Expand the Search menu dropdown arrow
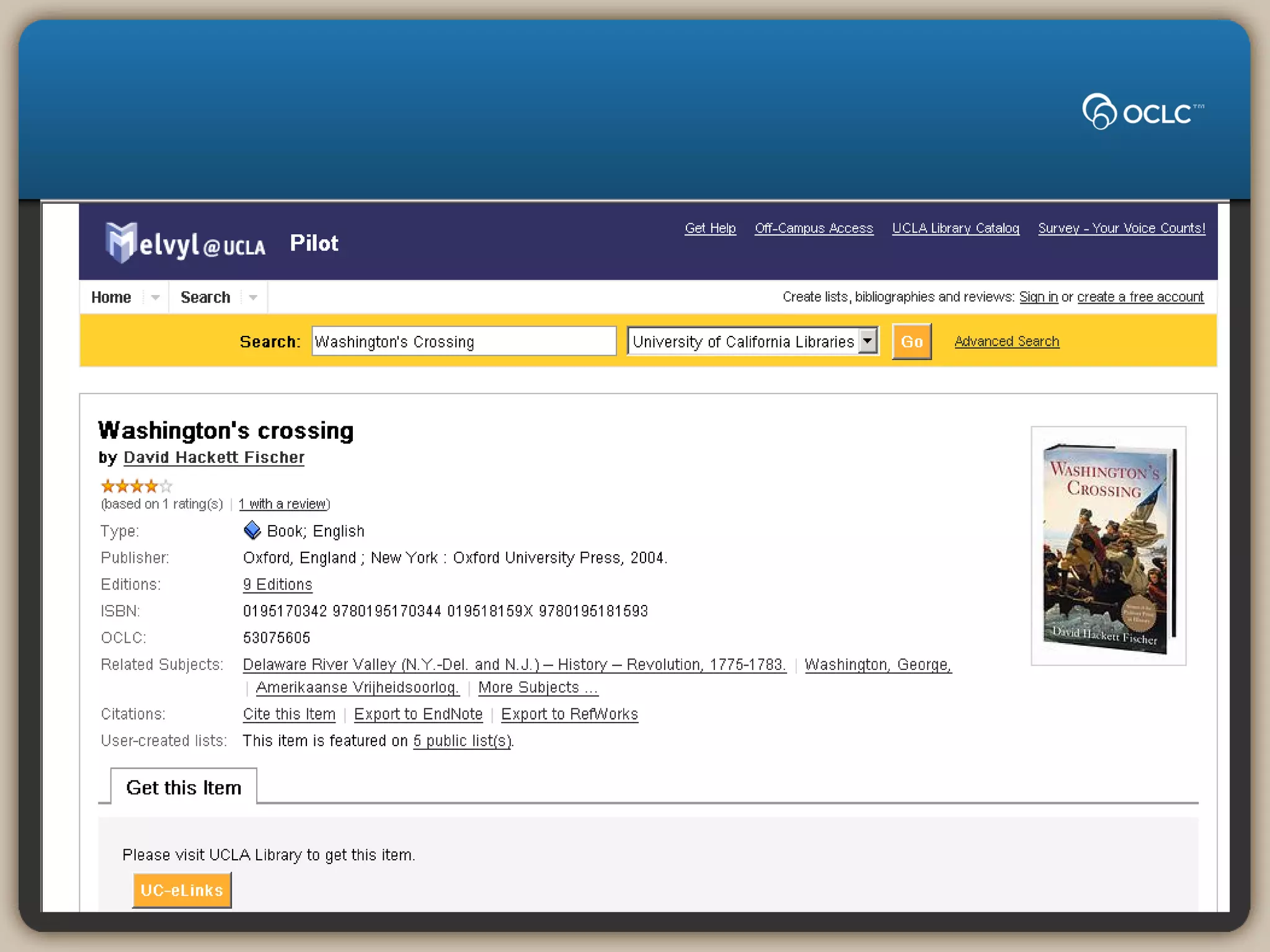Viewport: 1270px width, 952px height. [253, 297]
